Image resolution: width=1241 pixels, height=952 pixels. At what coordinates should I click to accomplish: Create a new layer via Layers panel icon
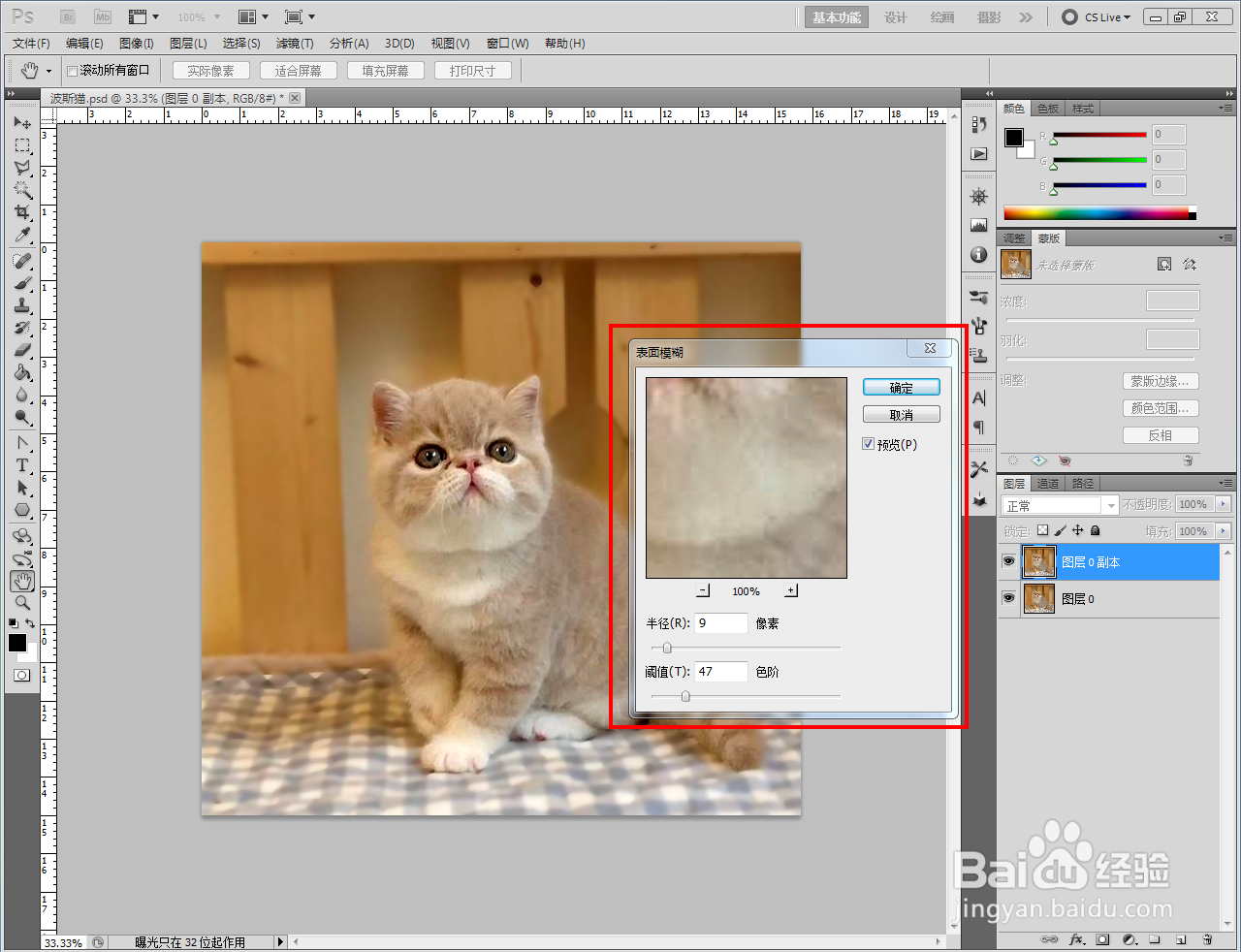pos(1181,939)
